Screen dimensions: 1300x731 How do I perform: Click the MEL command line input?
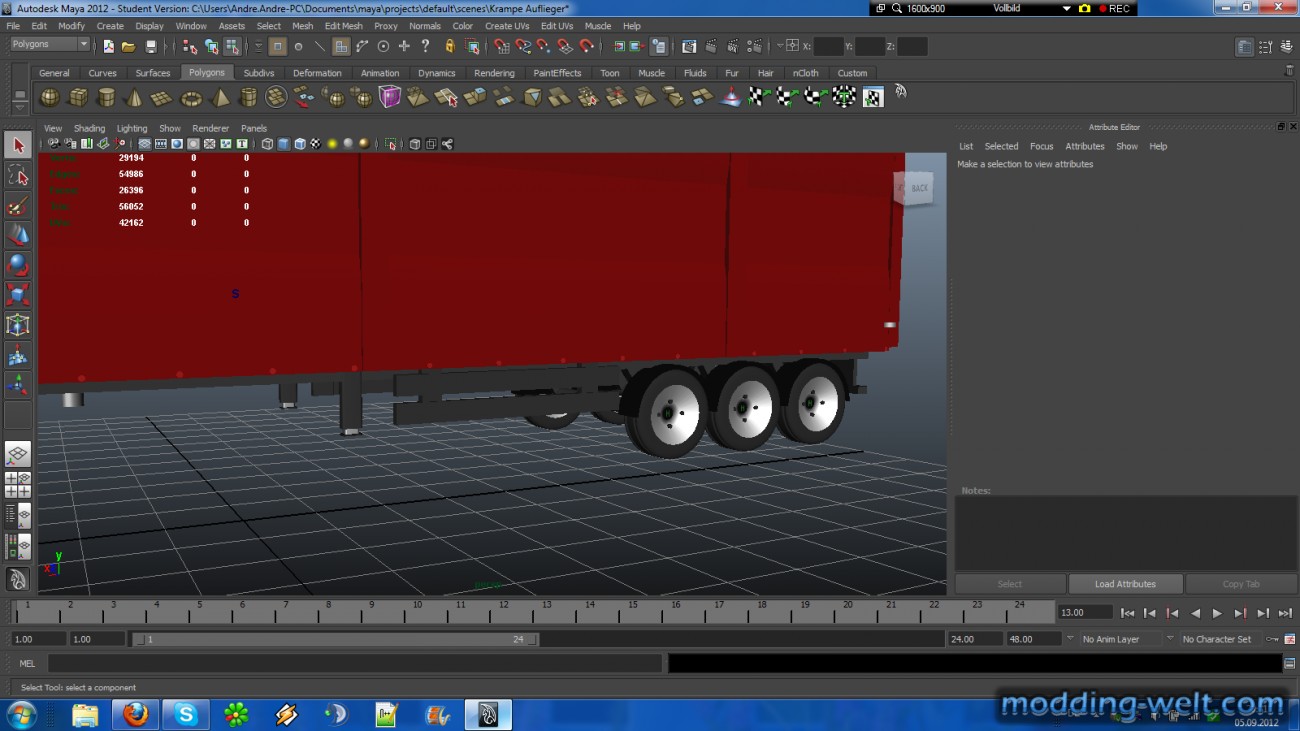pos(355,663)
